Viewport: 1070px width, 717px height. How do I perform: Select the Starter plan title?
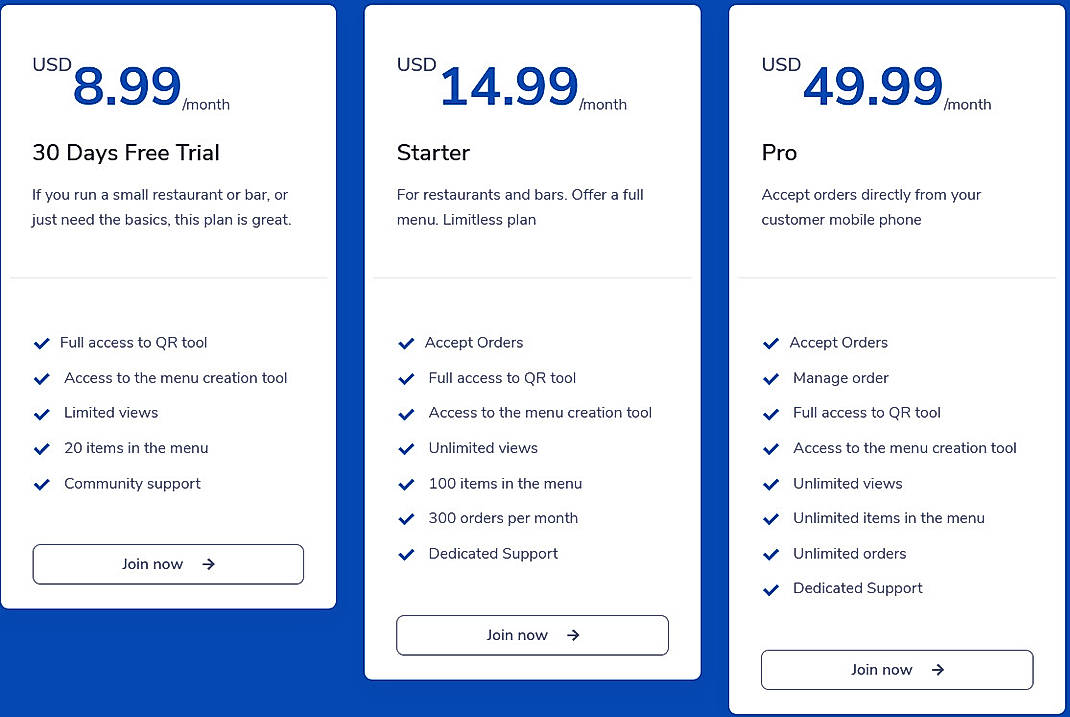pos(433,153)
